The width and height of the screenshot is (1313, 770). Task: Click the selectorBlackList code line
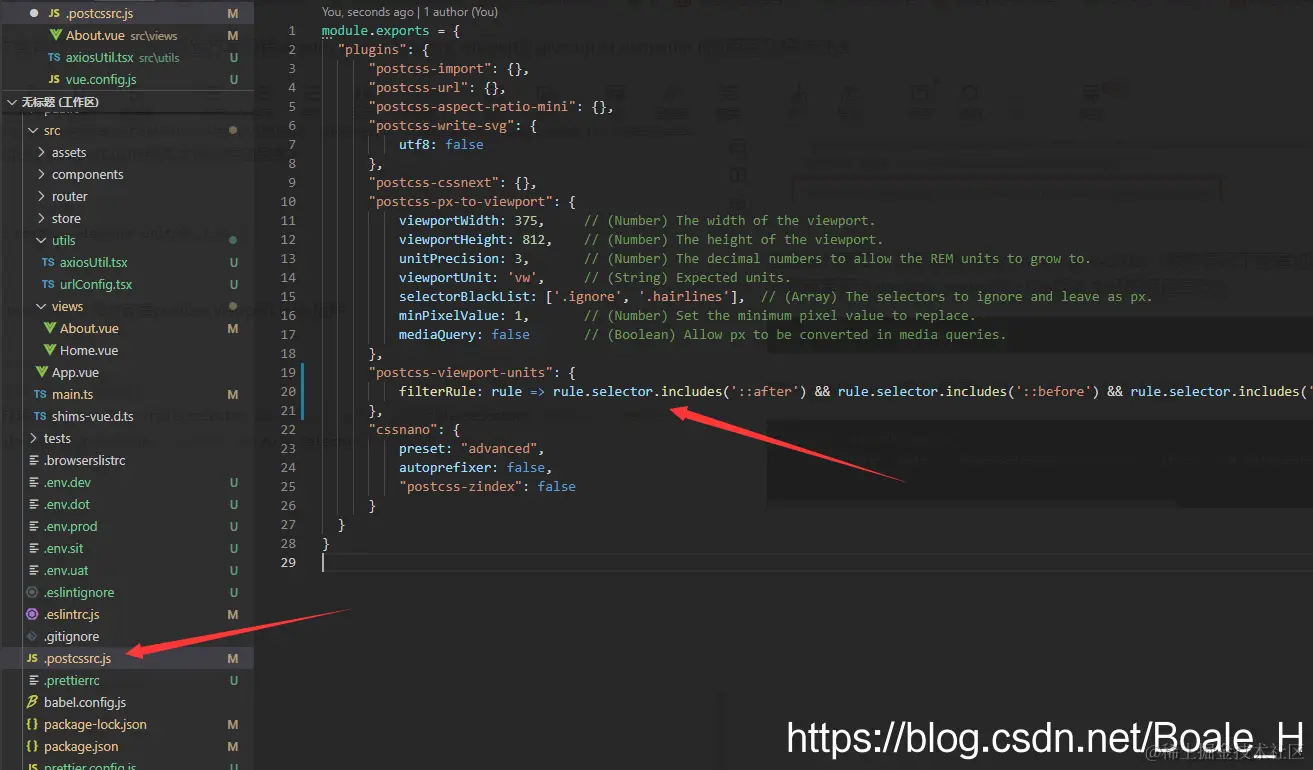point(776,296)
